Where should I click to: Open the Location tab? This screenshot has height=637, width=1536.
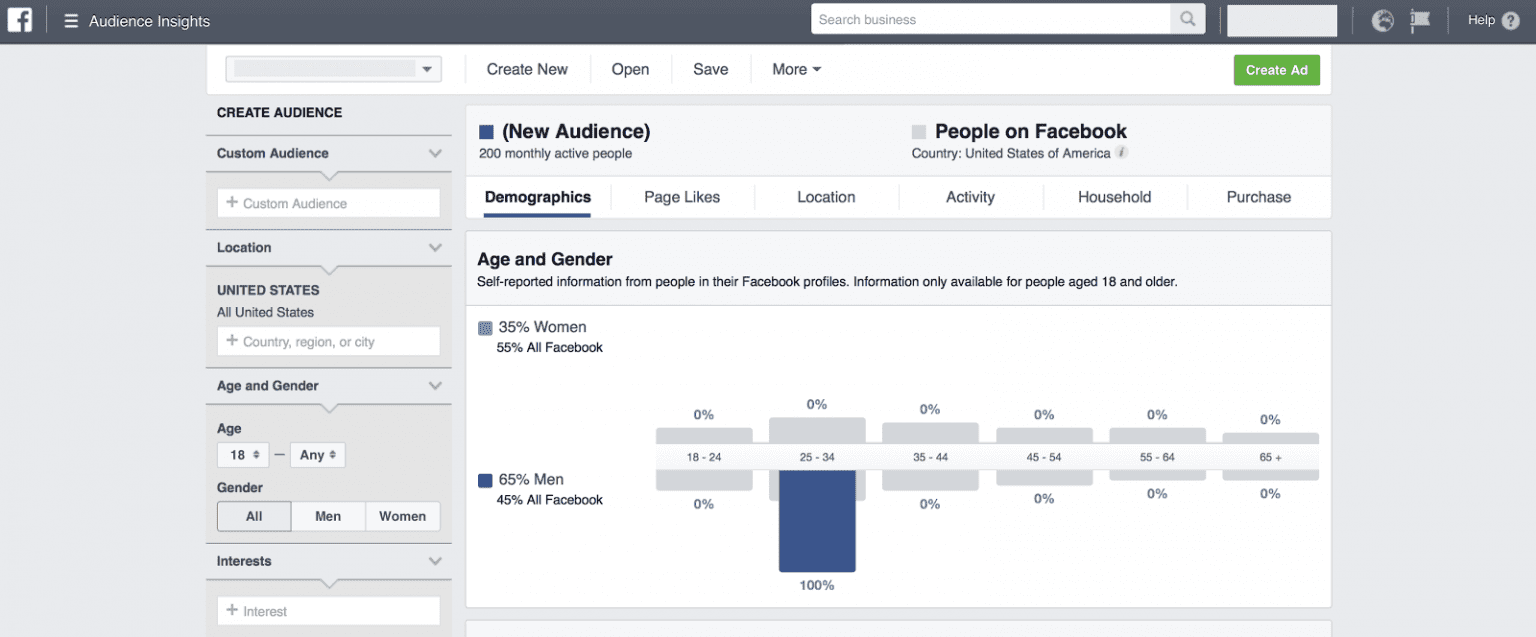[826, 197]
